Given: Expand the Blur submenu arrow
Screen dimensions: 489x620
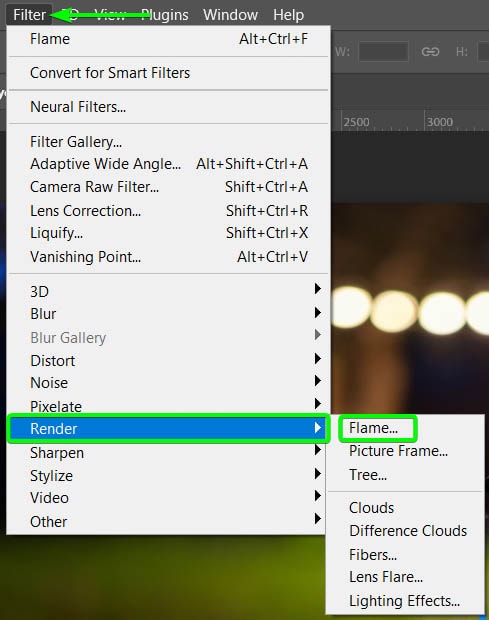Looking at the screenshot, I should tap(318, 313).
